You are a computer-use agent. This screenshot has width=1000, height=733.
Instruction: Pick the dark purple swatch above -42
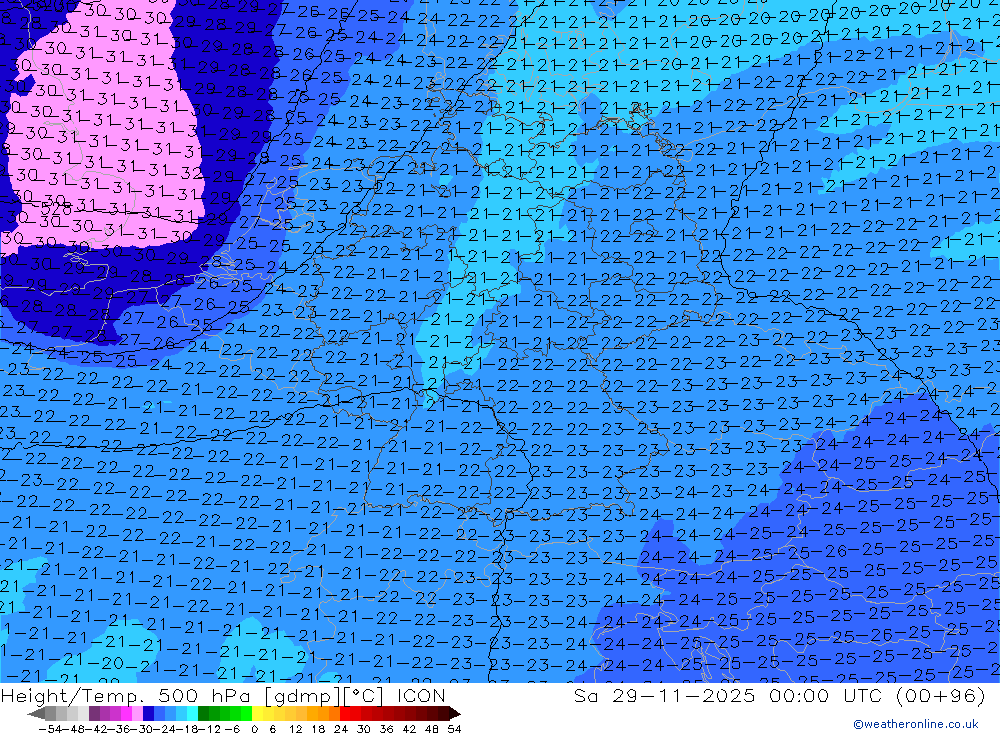click(94, 714)
